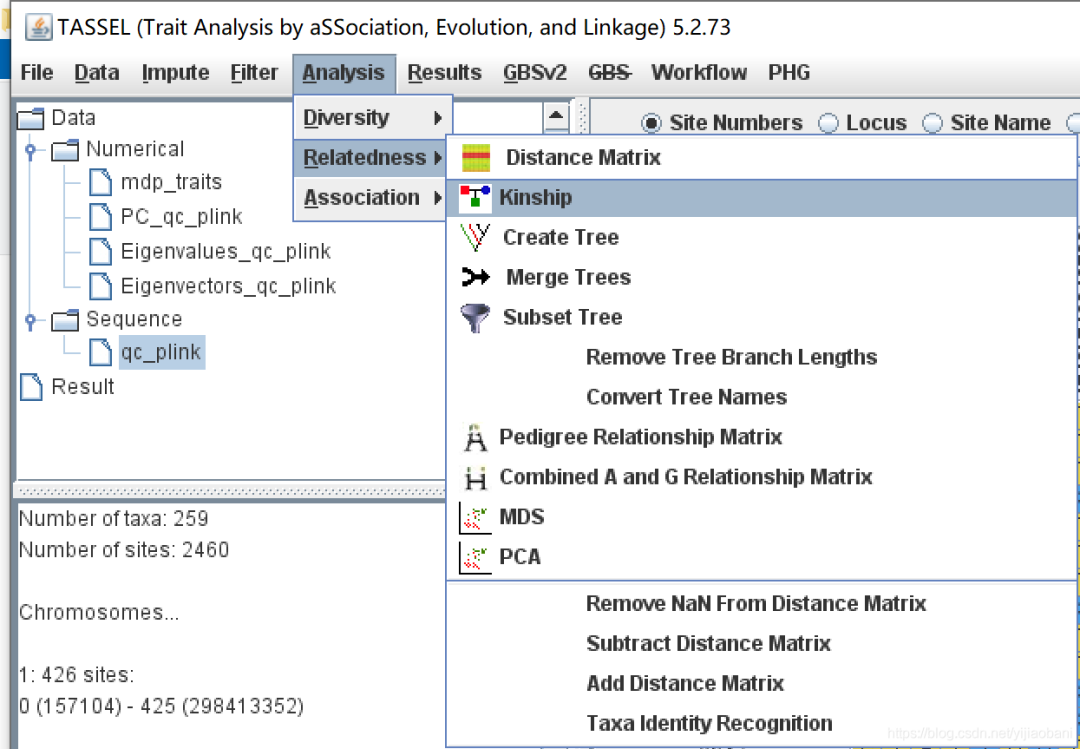1080x749 pixels.
Task: Expand the Association submenu
Action: pyautogui.click(x=372, y=198)
